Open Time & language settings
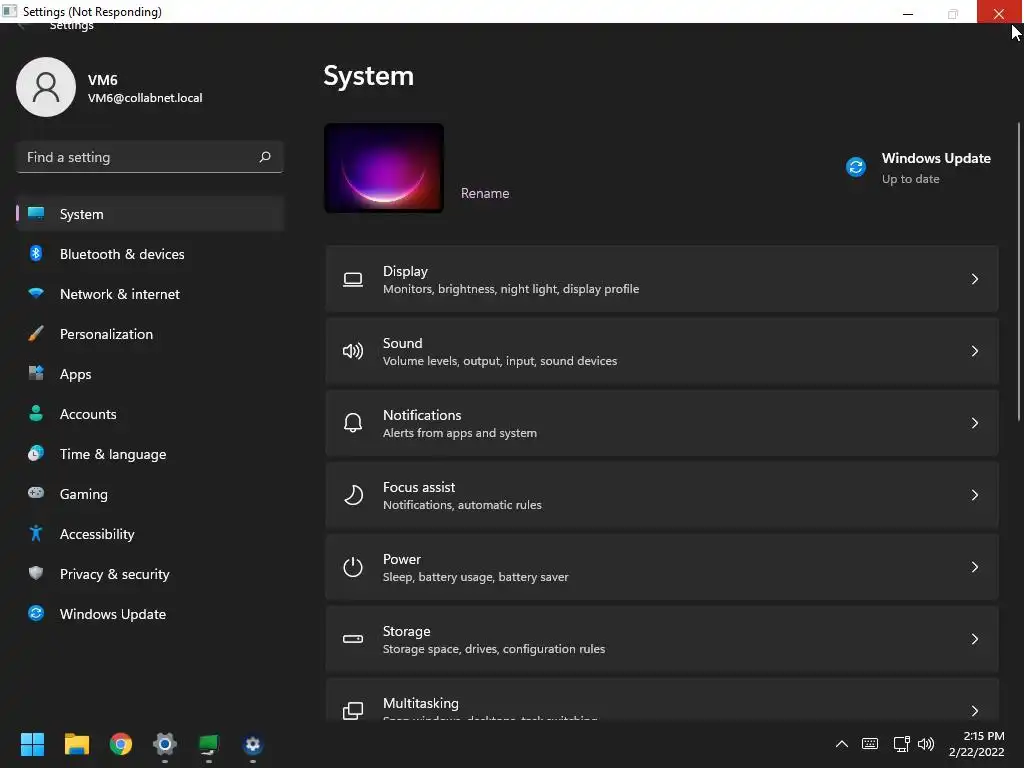 click(x=150, y=454)
